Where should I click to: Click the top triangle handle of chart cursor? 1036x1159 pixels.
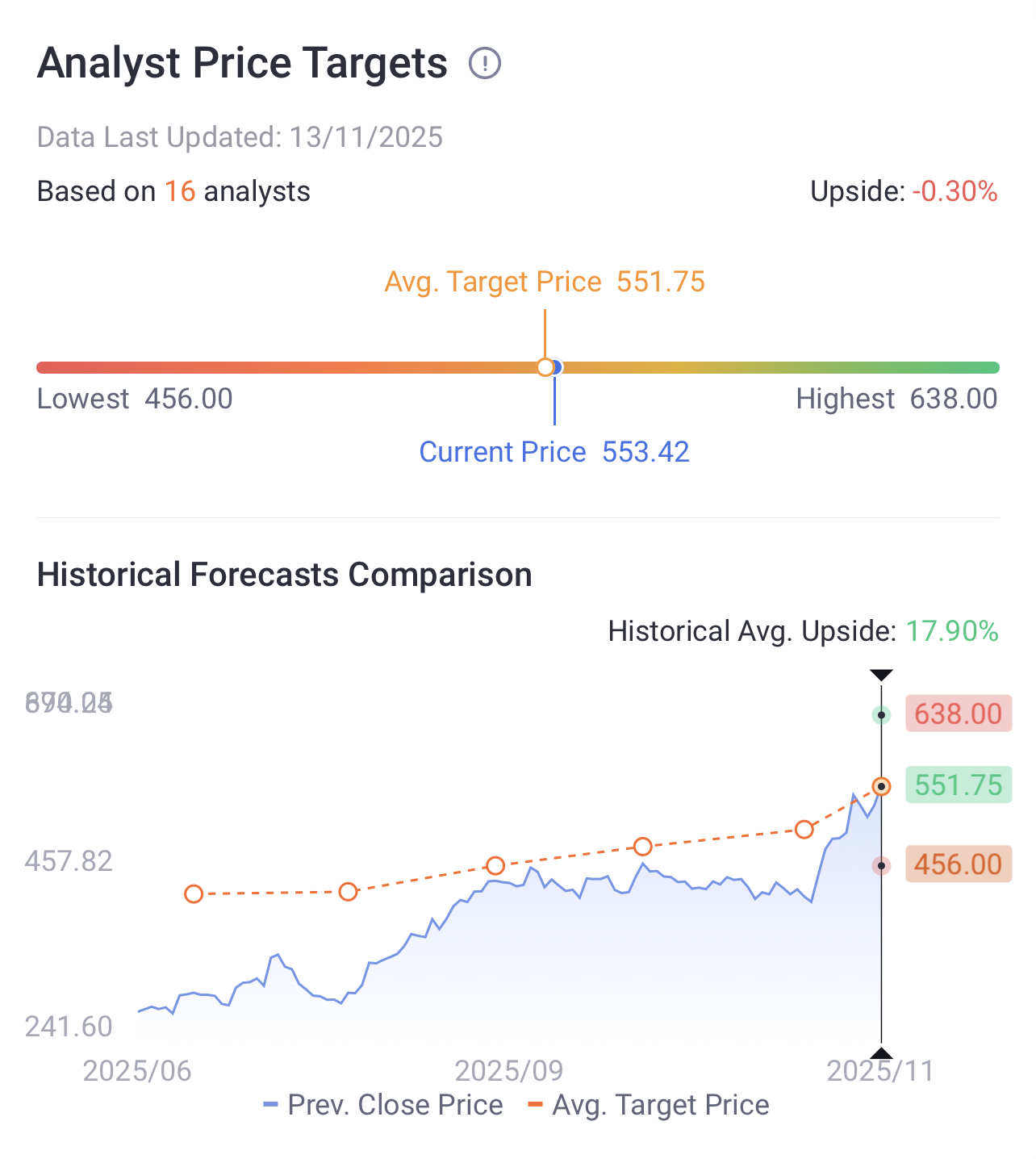(x=881, y=675)
